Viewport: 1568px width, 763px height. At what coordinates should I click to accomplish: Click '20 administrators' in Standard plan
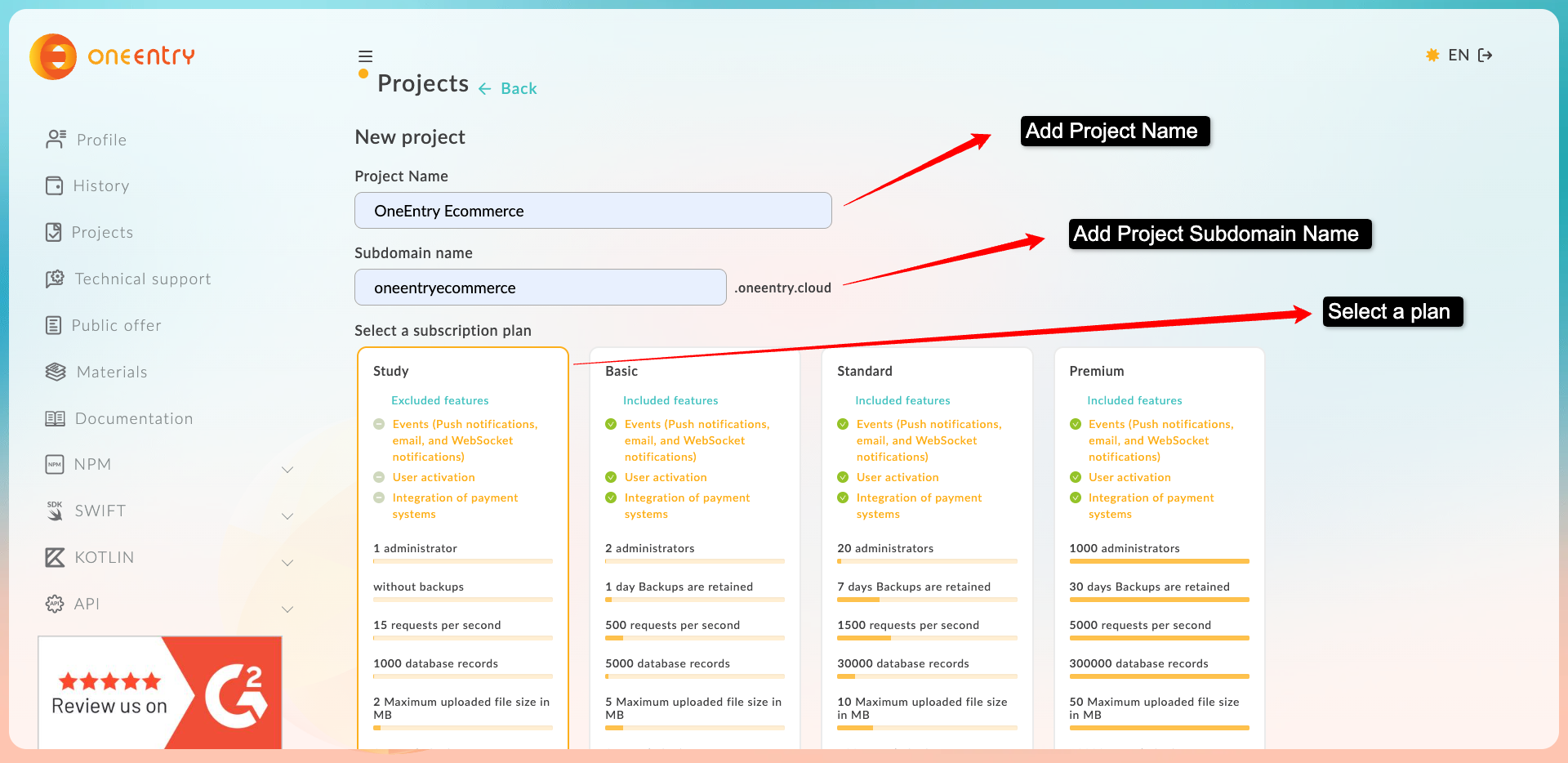point(885,548)
